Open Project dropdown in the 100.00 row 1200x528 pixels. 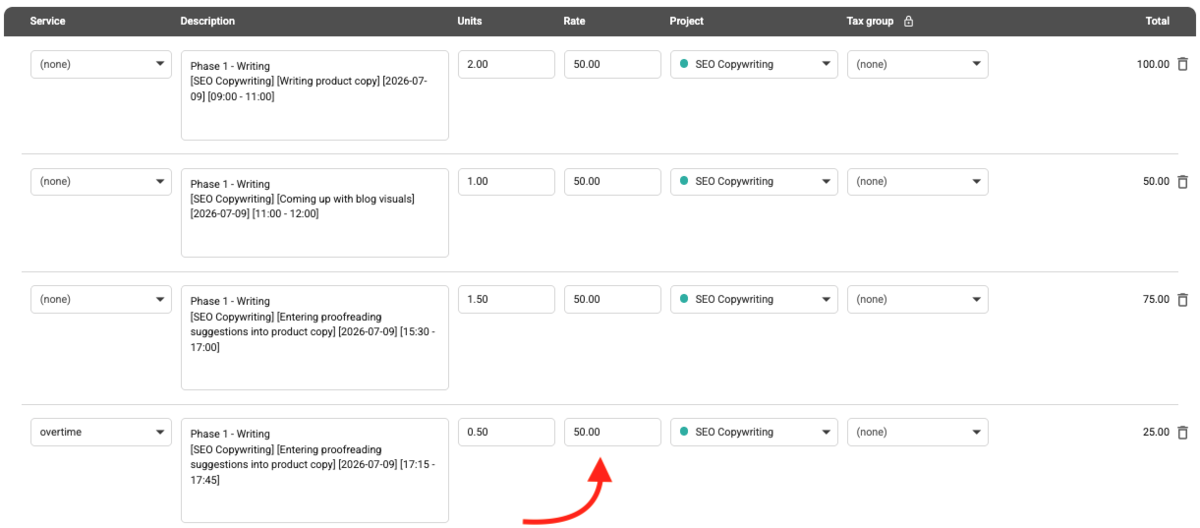[754, 64]
